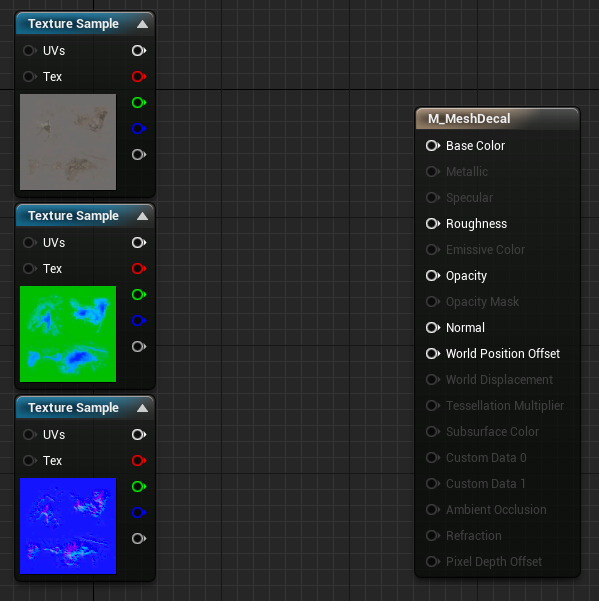Click the UVs input pin of green-texture node

pos(30,243)
